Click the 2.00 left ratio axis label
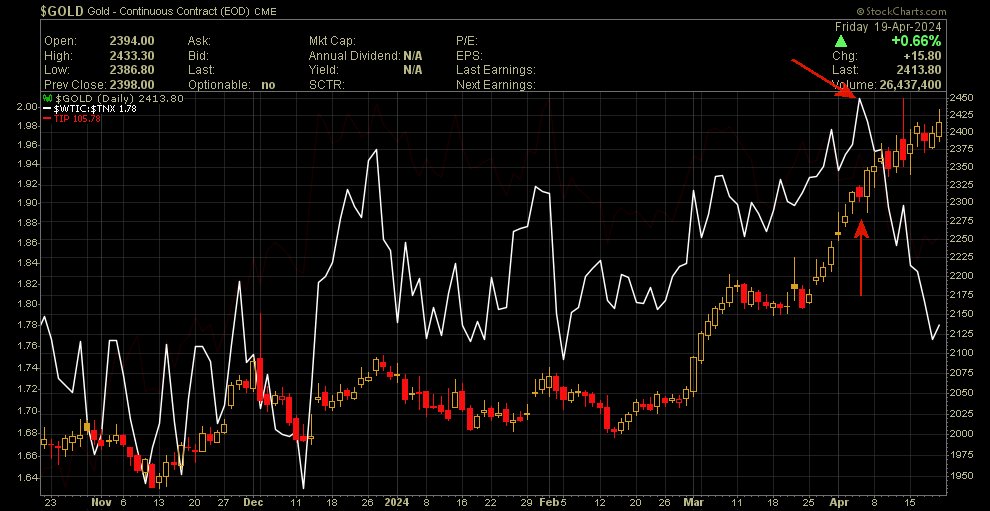This screenshot has height=511, width=990. point(28,106)
